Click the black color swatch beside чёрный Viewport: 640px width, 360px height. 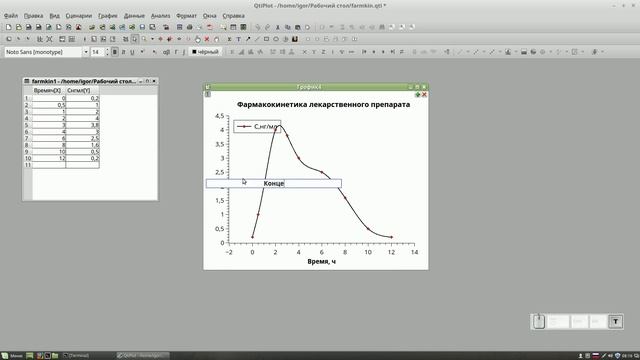pos(194,52)
